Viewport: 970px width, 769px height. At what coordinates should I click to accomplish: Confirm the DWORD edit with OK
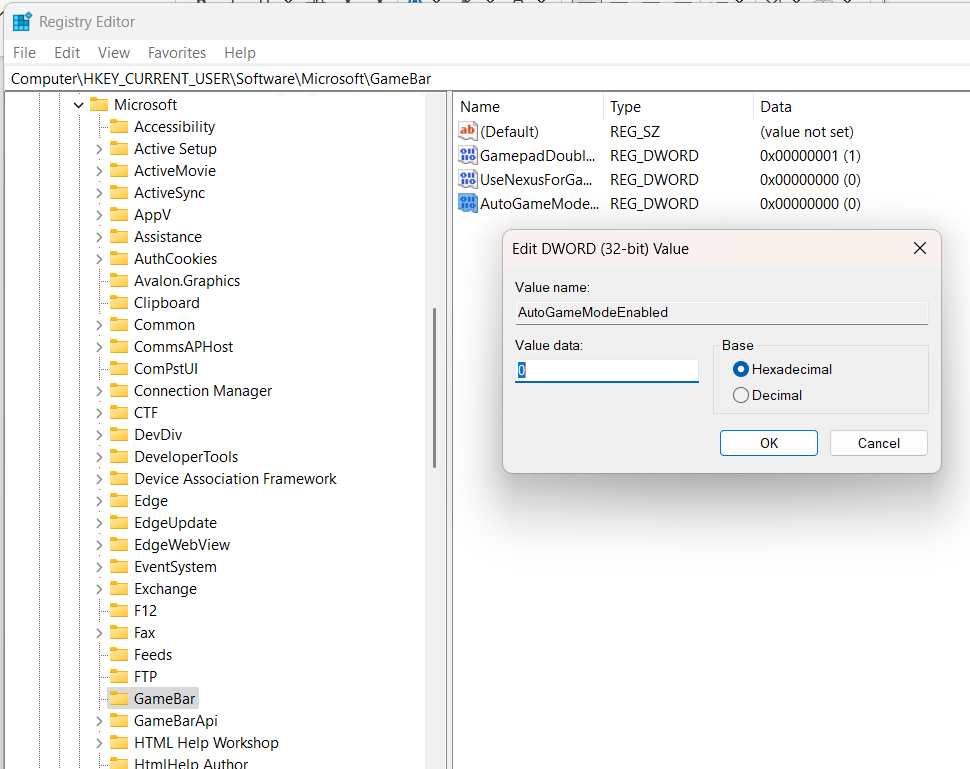click(x=769, y=443)
